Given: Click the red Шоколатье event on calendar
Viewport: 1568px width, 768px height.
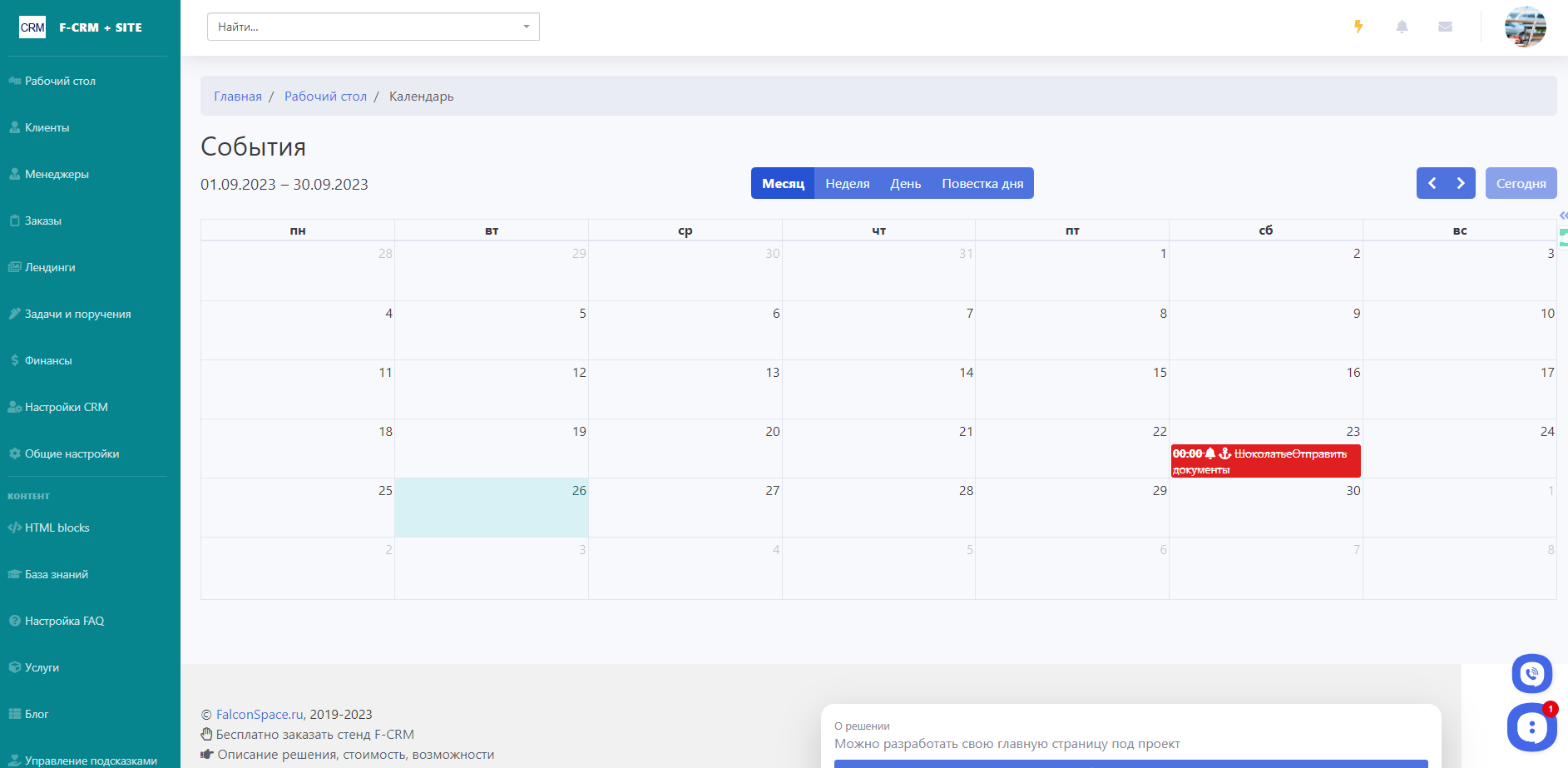Looking at the screenshot, I should tap(1264, 461).
